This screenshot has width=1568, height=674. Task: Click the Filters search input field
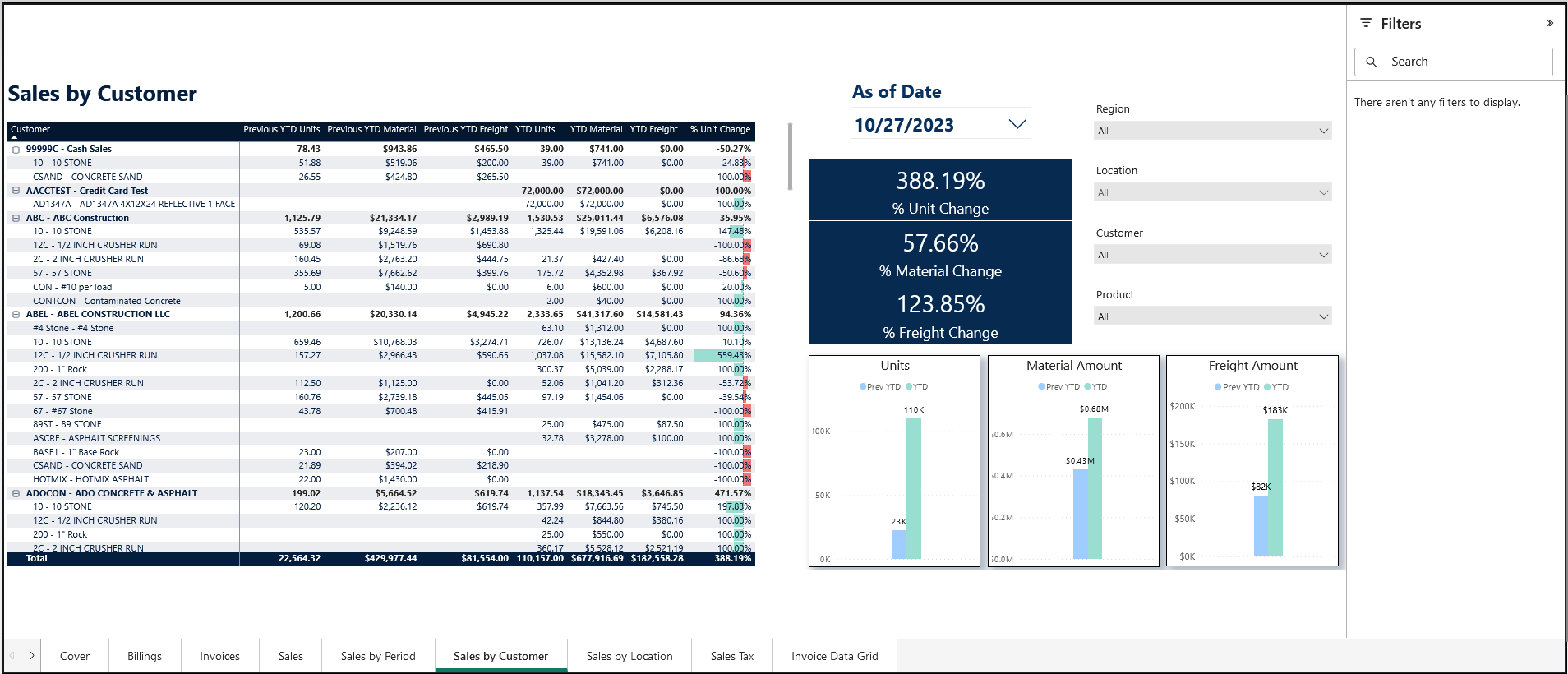click(x=1463, y=62)
